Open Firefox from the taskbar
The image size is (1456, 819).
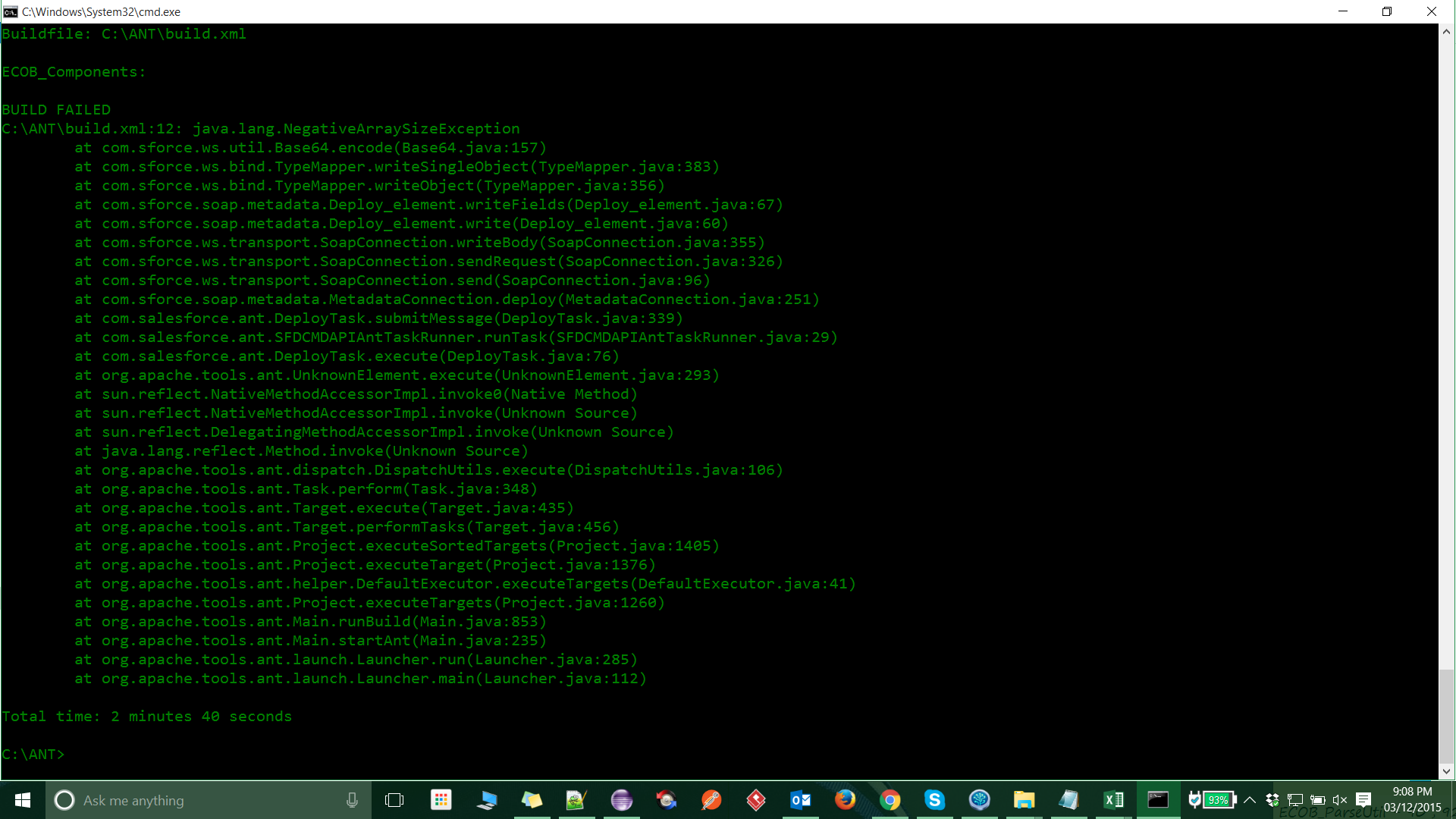click(845, 800)
